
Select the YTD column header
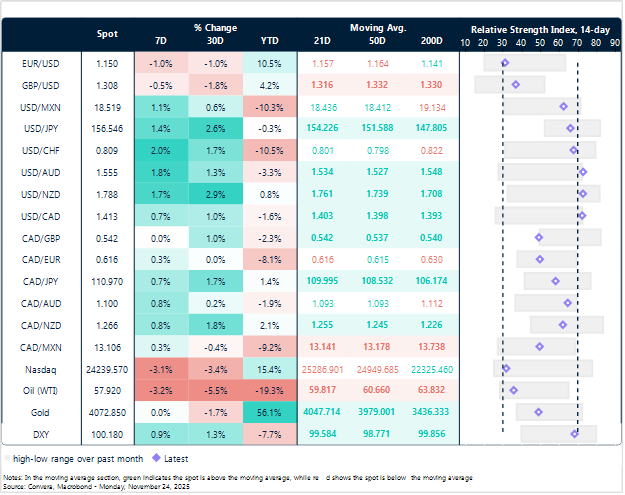269,41
